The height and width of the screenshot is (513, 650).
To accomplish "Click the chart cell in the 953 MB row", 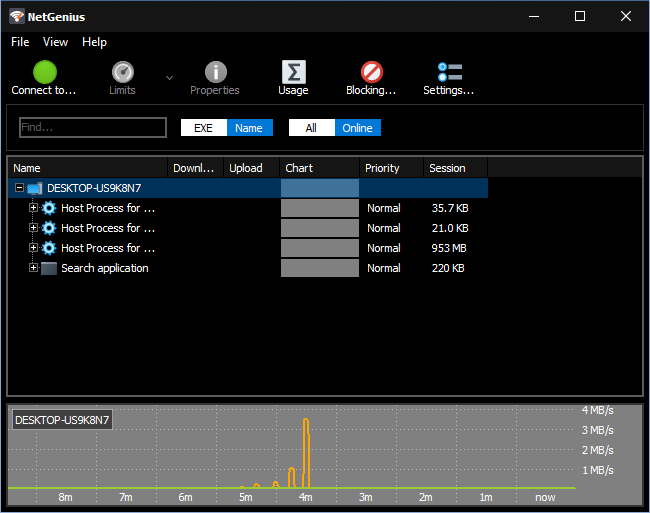I will tap(320, 248).
